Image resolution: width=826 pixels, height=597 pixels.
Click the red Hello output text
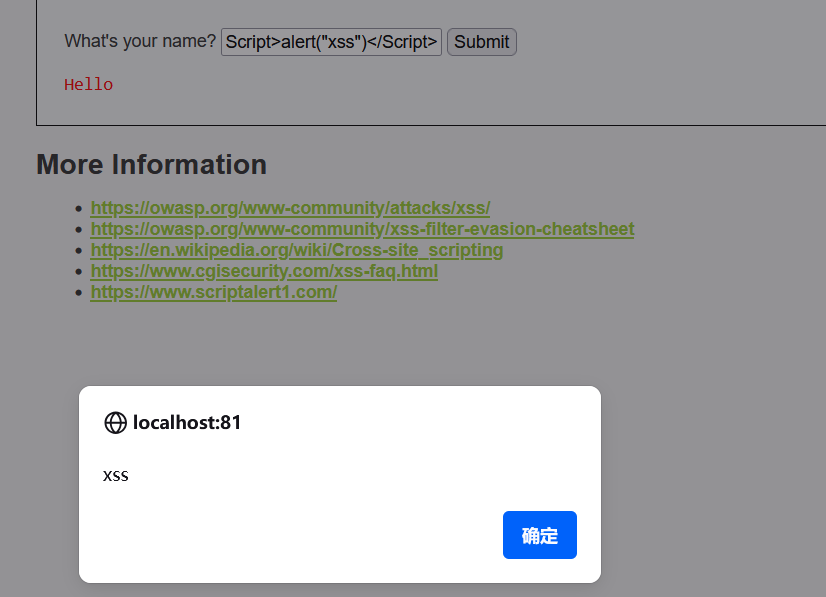(88, 84)
